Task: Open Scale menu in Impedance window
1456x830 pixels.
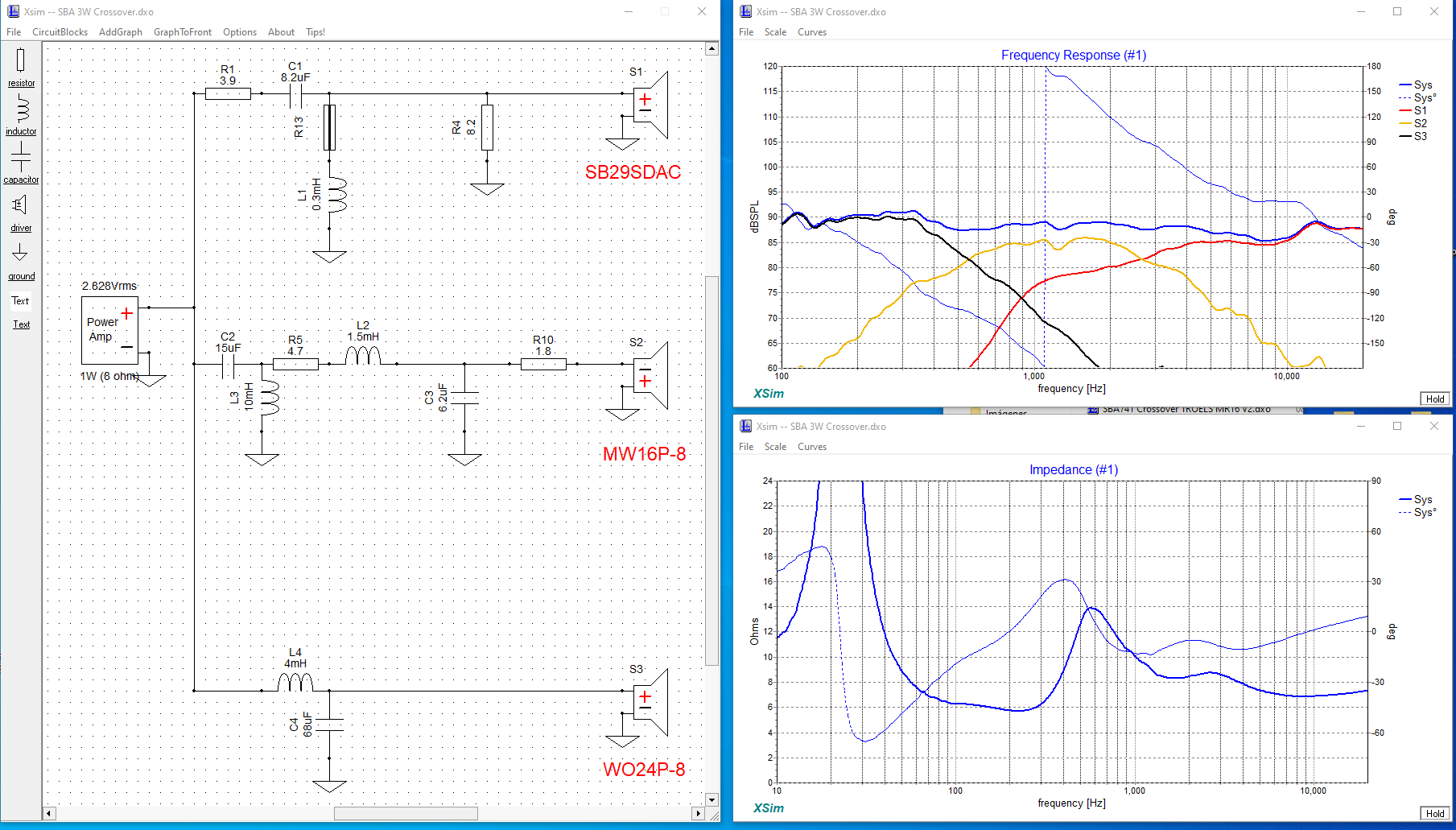Action: (775, 447)
